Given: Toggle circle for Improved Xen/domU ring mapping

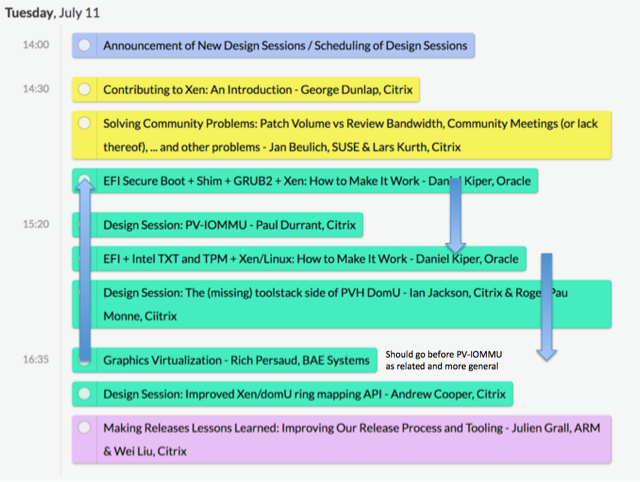Looking at the screenshot, I should tap(85, 394).
